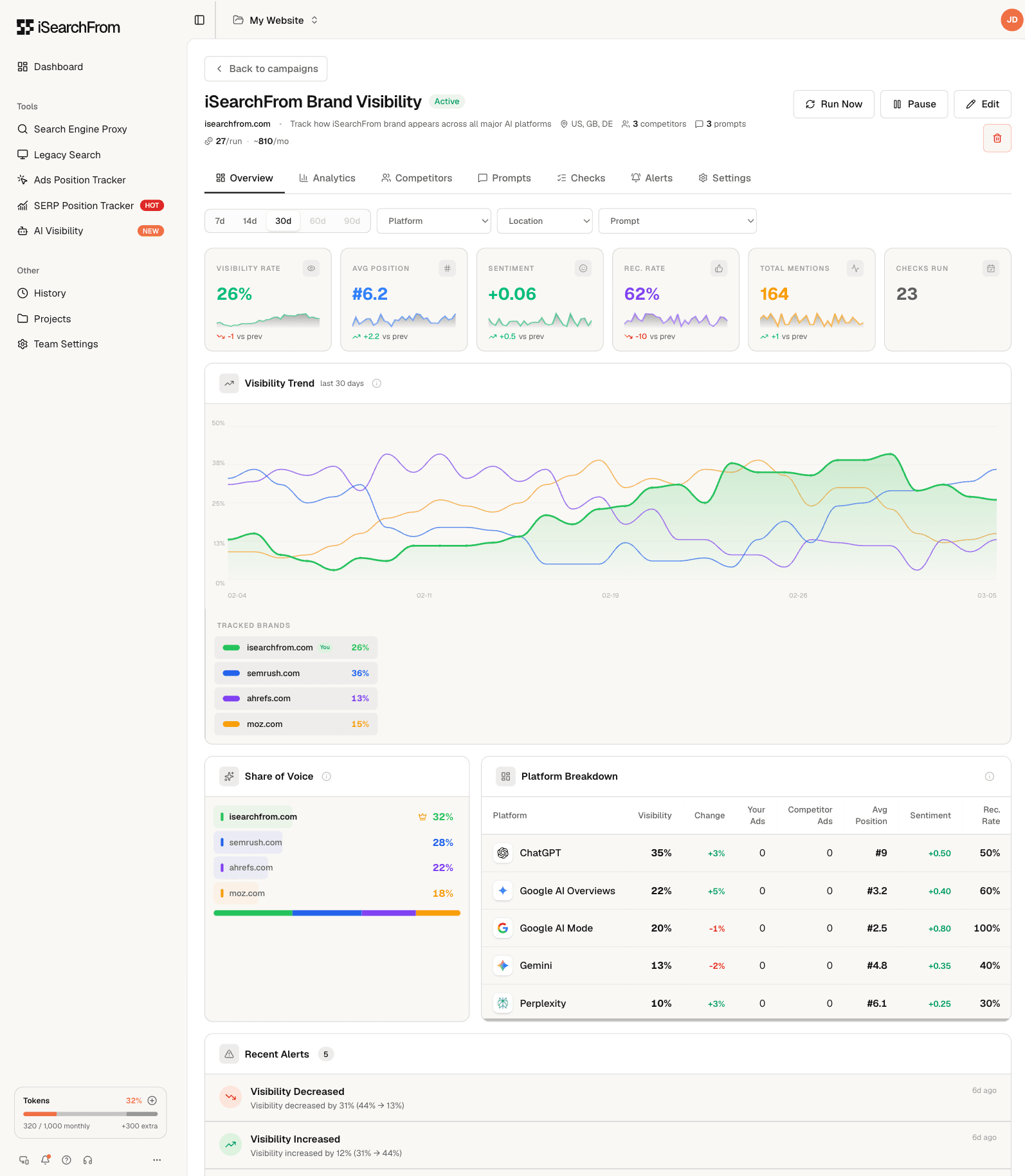Open History in sidebar
This screenshot has width=1025, height=1176.
(90, 293)
